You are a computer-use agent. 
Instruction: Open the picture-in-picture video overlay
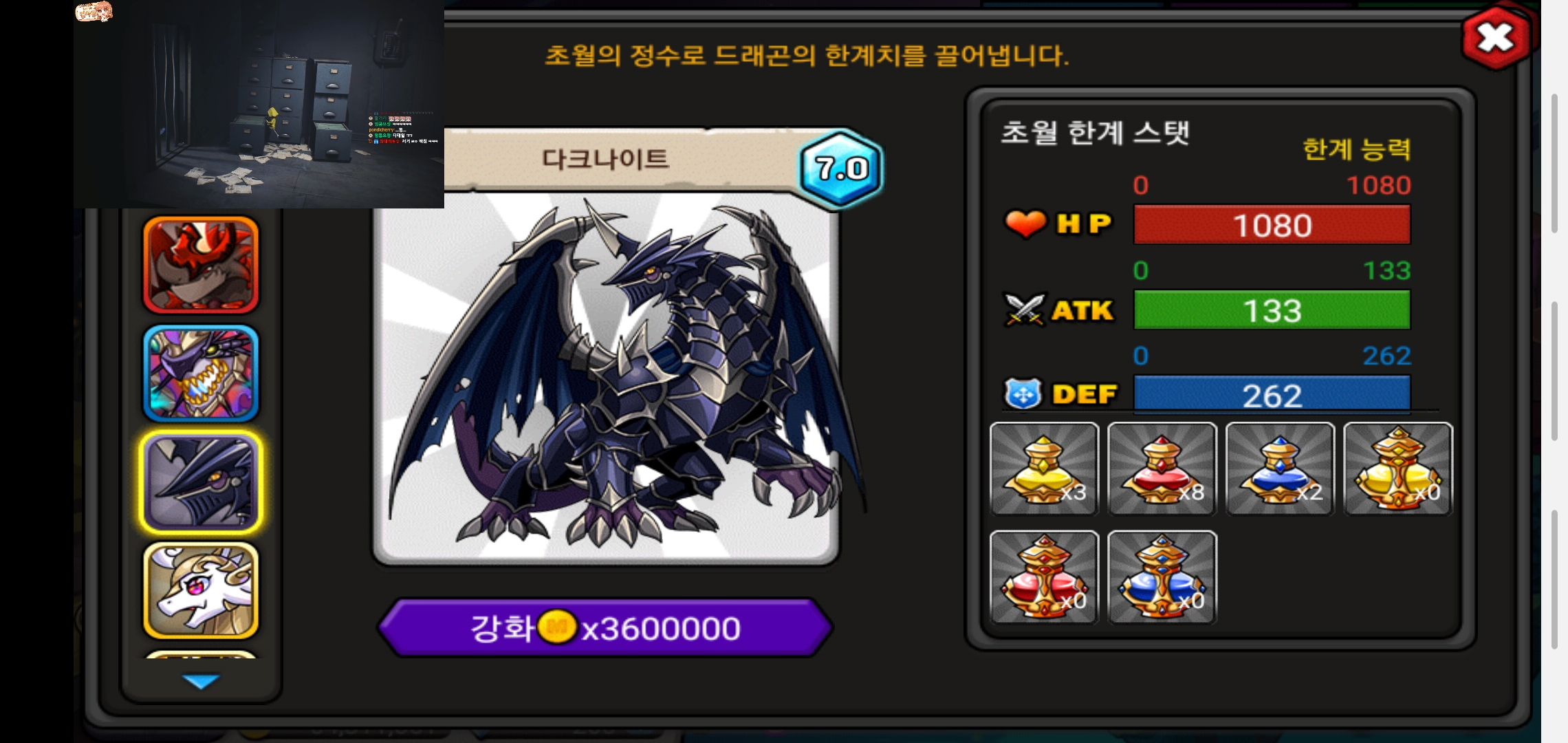coord(259,104)
